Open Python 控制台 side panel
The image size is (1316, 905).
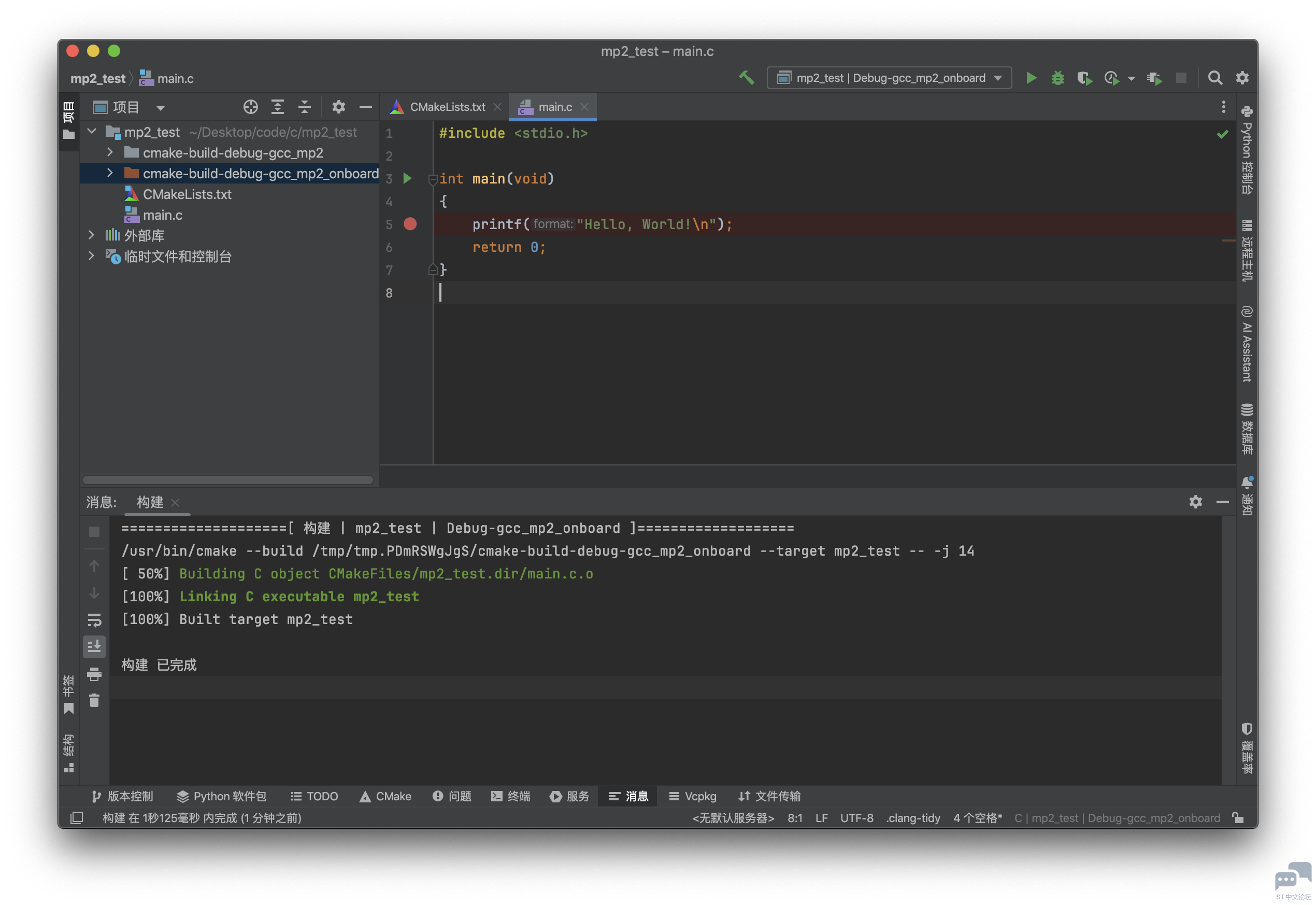click(x=1246, y=150)
